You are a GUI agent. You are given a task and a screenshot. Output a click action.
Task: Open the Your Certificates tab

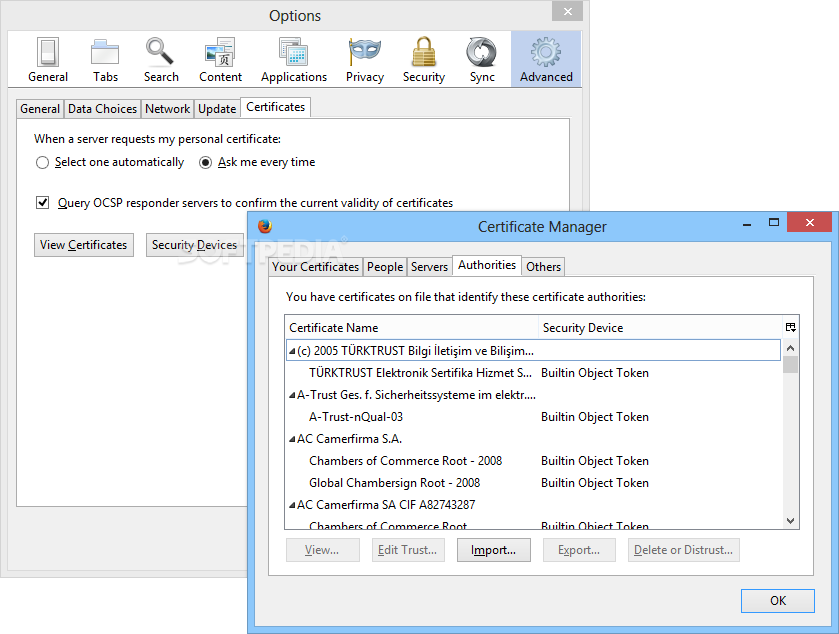[x=315, y=266]
